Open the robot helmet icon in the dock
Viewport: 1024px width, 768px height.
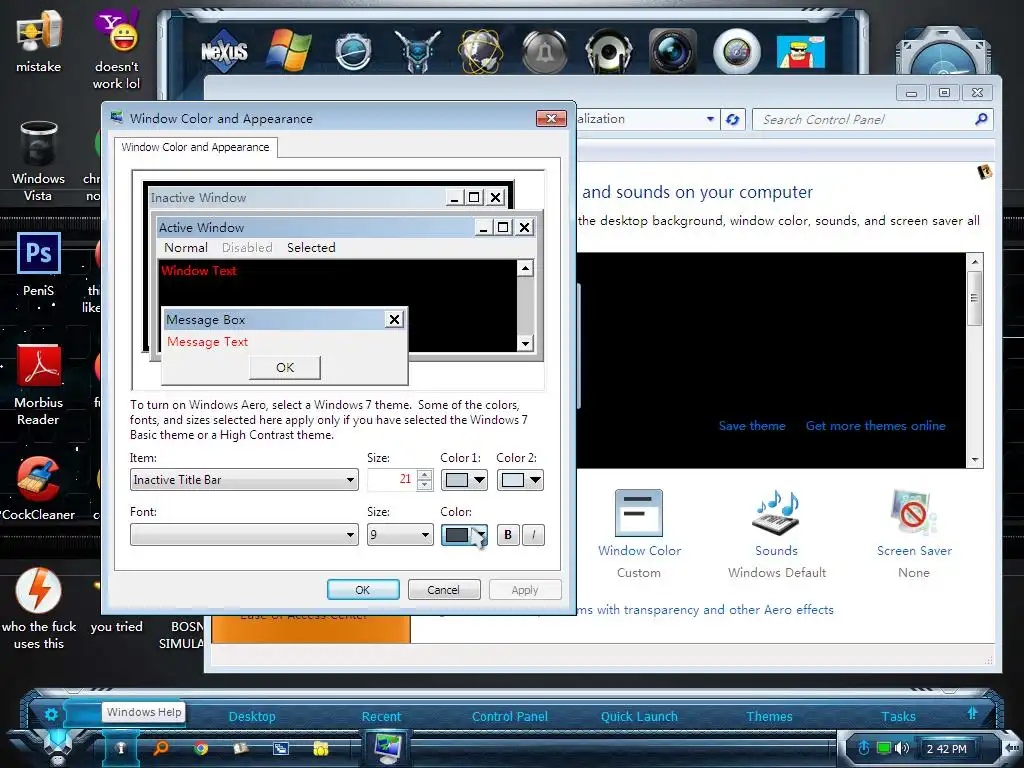417,51
